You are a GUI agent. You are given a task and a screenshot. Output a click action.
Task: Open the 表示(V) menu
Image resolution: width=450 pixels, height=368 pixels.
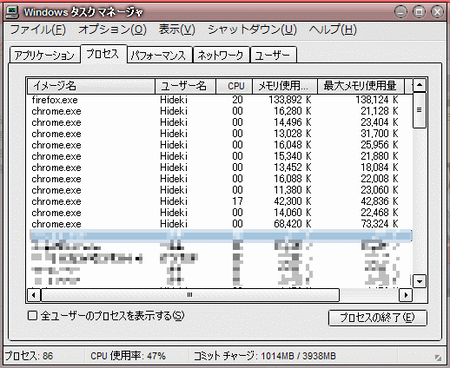point(177,30)
